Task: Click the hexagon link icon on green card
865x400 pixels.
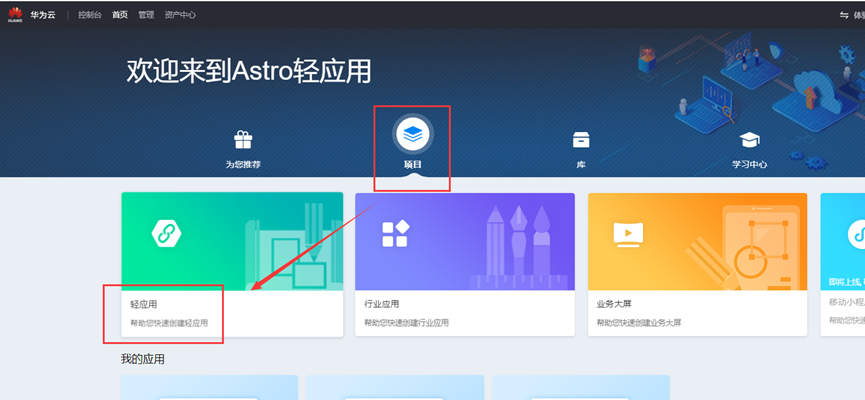Action: [x=167, y=234]
